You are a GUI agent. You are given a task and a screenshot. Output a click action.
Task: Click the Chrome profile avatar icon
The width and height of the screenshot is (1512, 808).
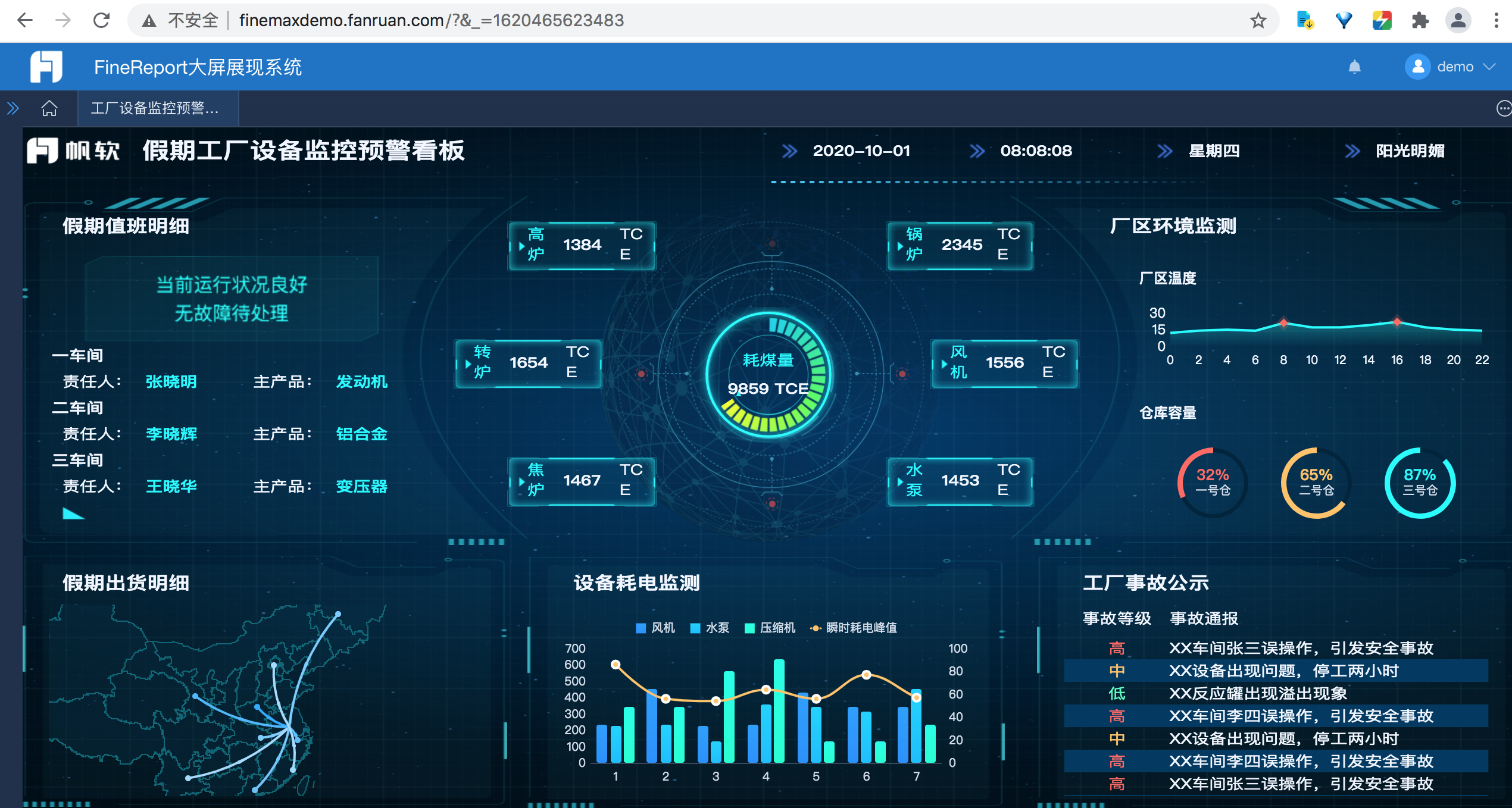[1458, 21]
